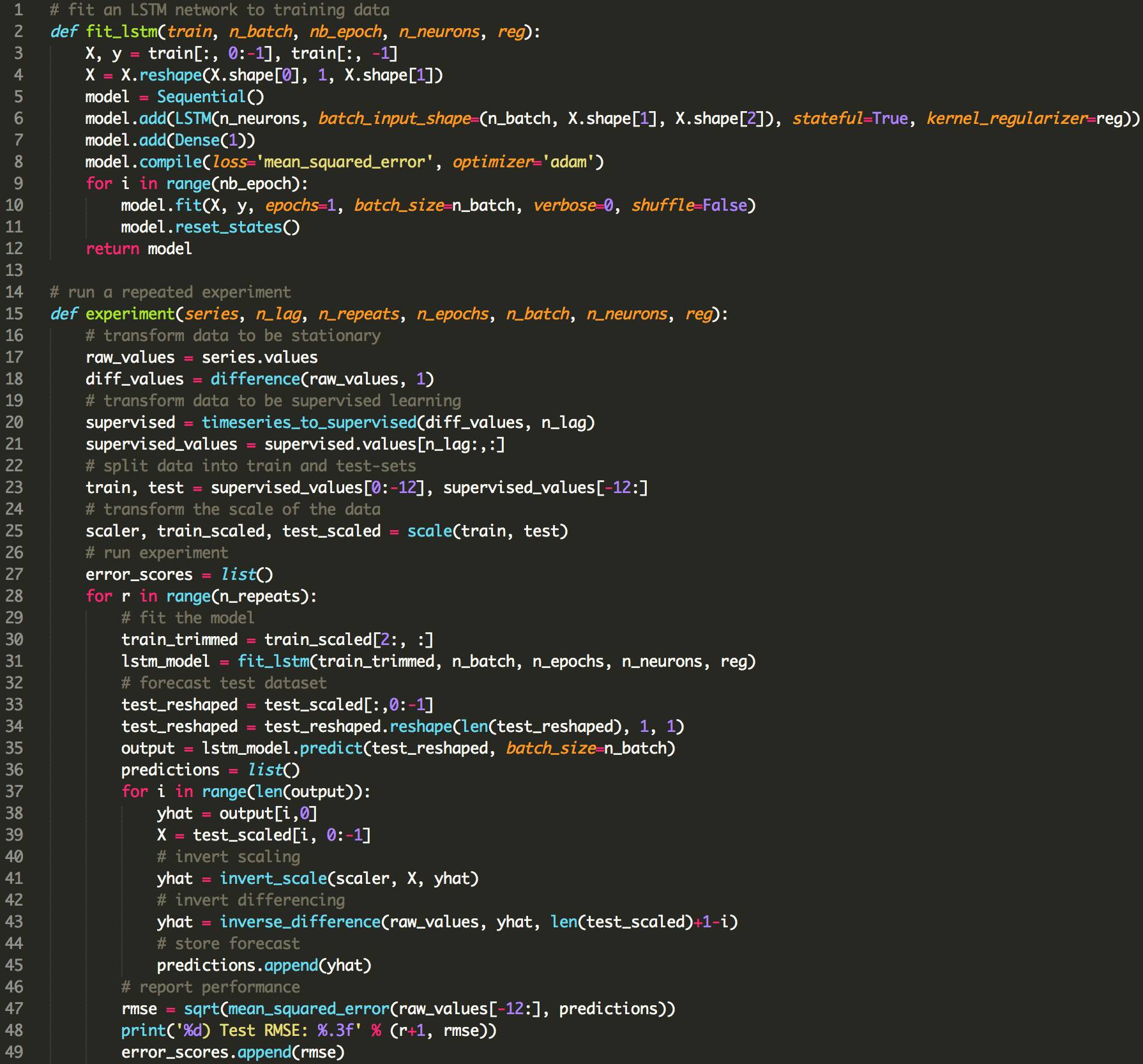The image size is (1143, 1064).
Task: Click the timeseries_to_supervised function call
Action: tap(309, 423)
